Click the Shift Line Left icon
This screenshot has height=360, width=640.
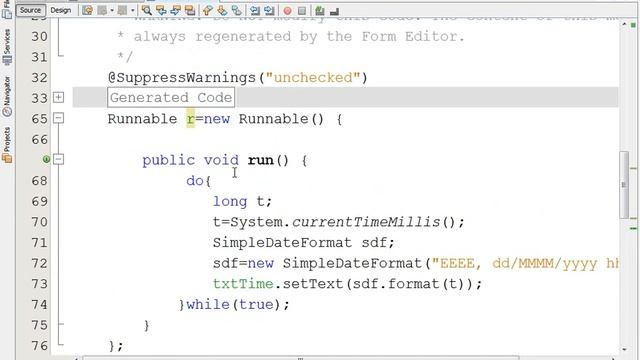(255, 11)
